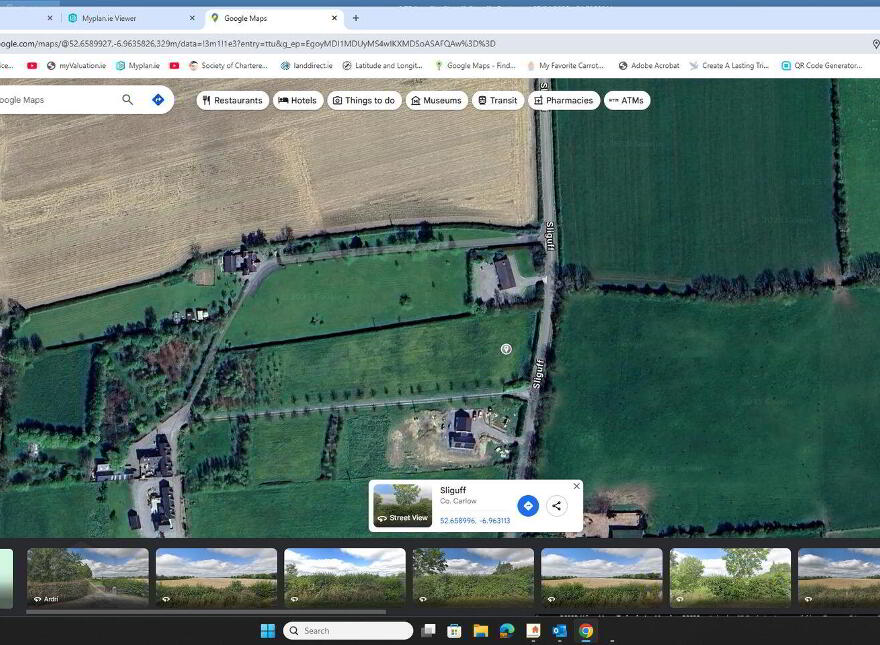Open My Favorite Carrot bookmark
The height and width of the screenshot is (645, 880).
(x=566, y=66)
